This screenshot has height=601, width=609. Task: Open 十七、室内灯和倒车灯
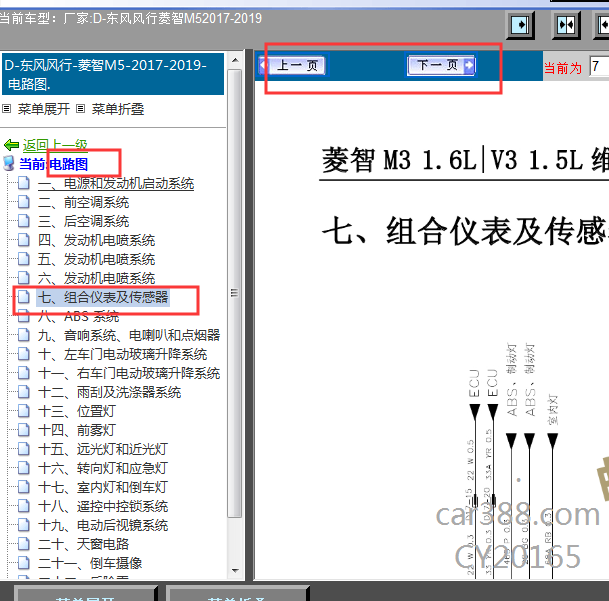(103, 488)
